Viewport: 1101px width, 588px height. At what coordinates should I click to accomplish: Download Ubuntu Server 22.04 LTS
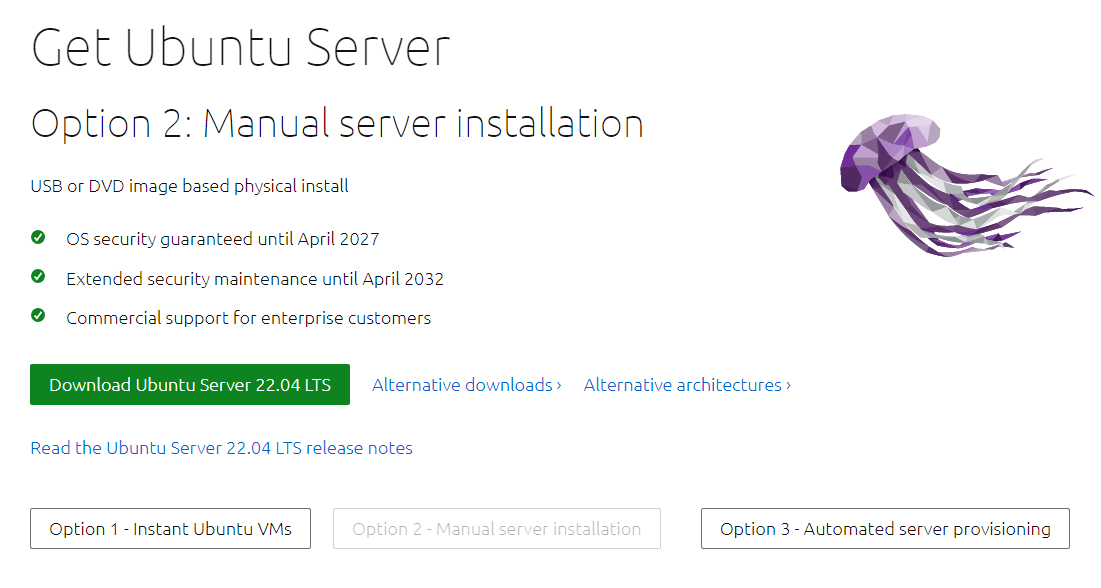(190, 384)
